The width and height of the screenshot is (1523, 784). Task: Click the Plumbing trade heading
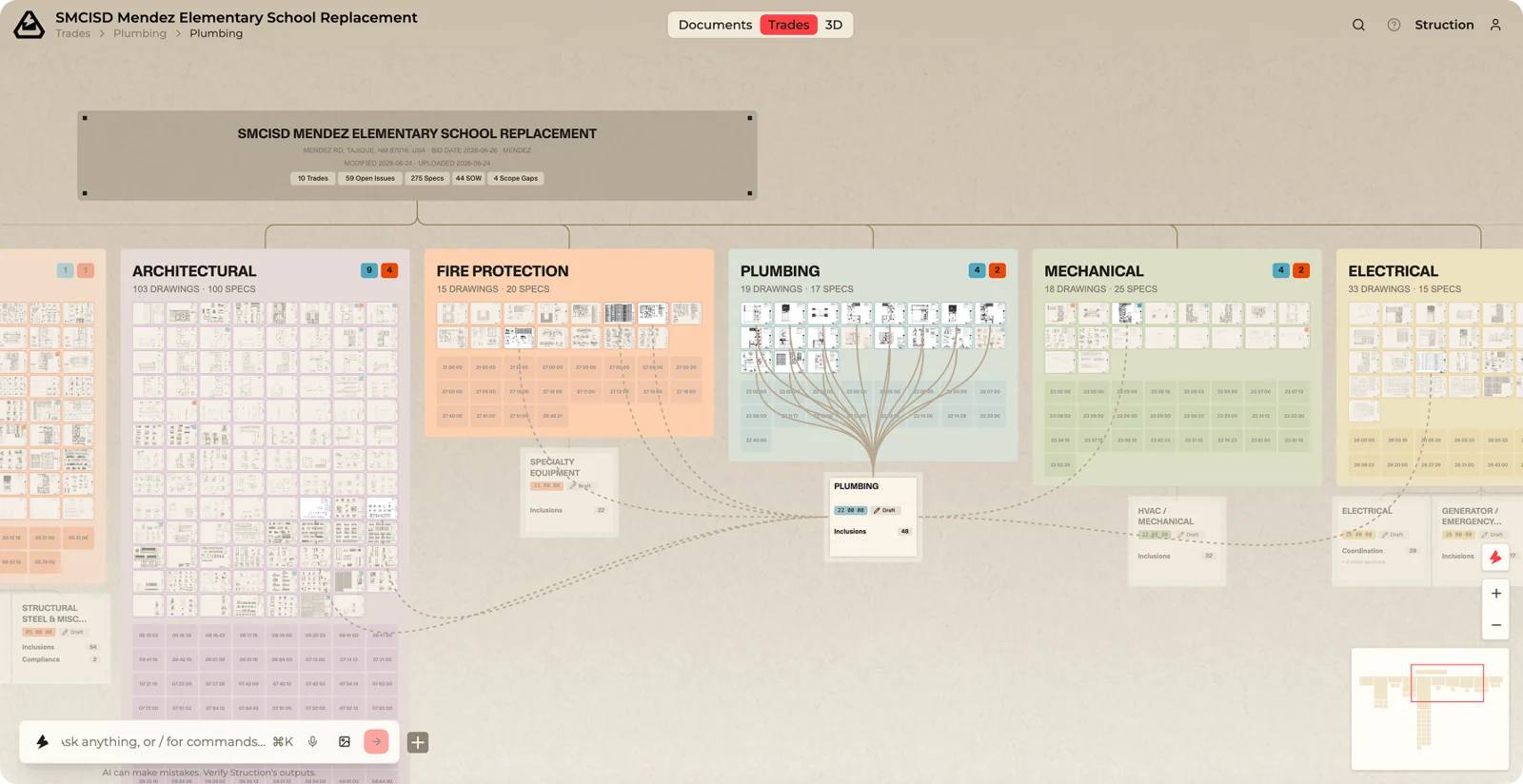pyautogui.click(x=780, y=271)
